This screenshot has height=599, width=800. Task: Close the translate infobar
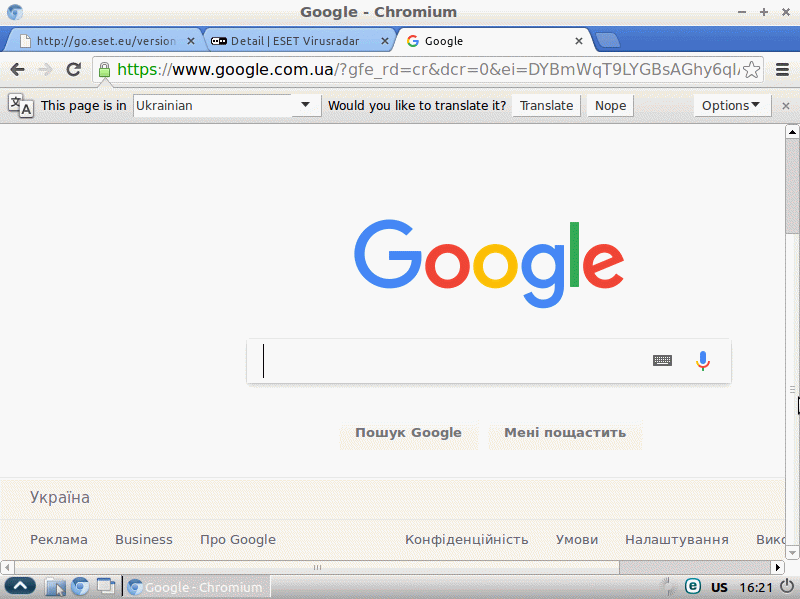[786, 106]
